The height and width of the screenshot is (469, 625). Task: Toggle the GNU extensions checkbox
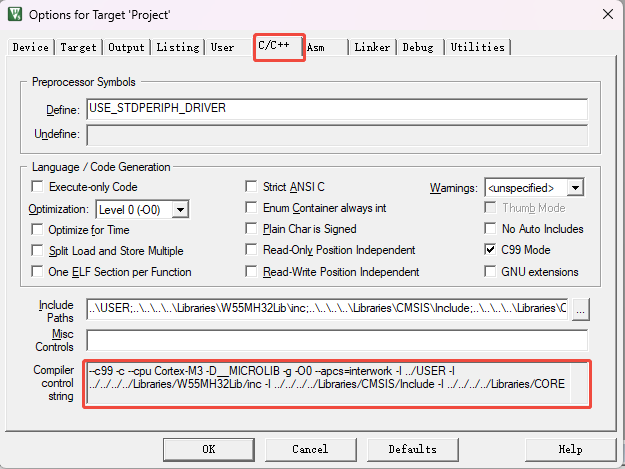pos(491,272)
